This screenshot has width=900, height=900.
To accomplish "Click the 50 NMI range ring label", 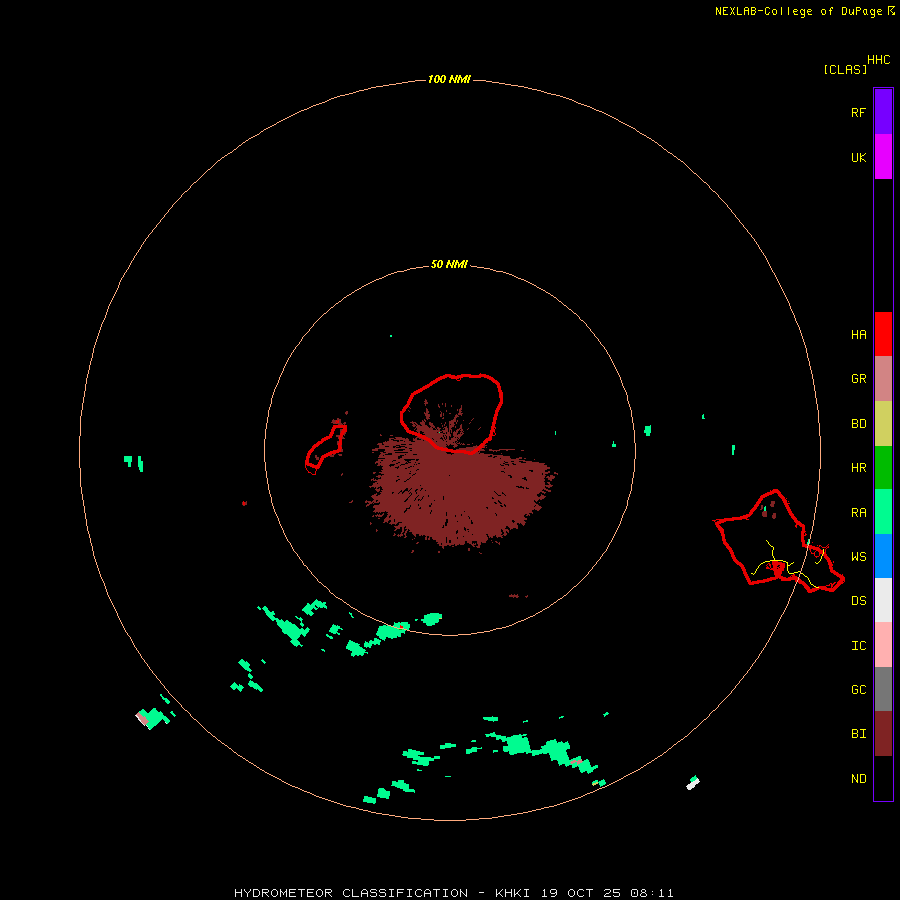I will tap(449, 265).
